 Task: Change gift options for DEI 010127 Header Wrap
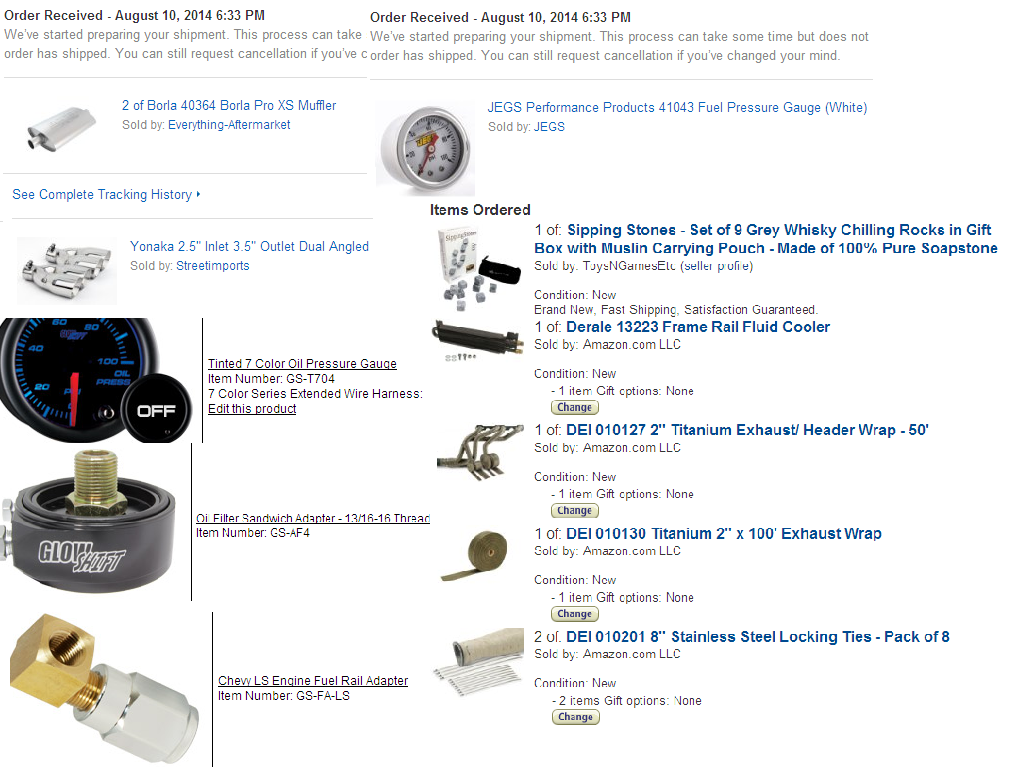coord(575,511)
